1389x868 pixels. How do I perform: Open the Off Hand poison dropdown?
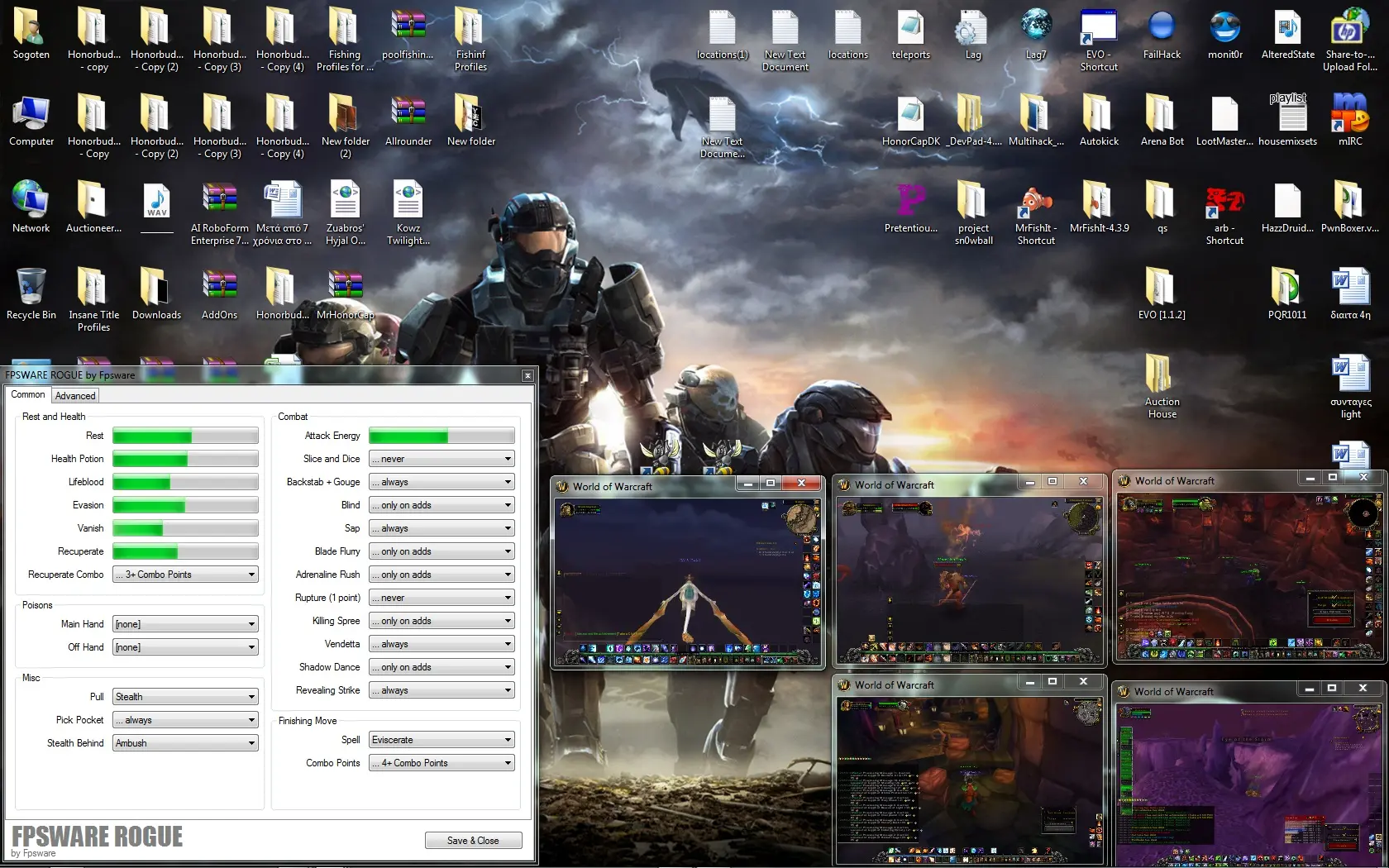pos(185,647)
